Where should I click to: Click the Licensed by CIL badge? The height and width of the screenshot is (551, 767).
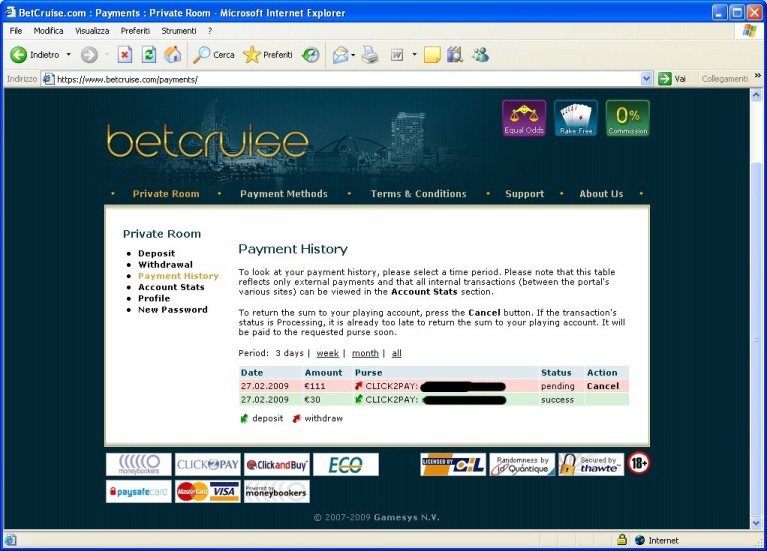point(453,464)
